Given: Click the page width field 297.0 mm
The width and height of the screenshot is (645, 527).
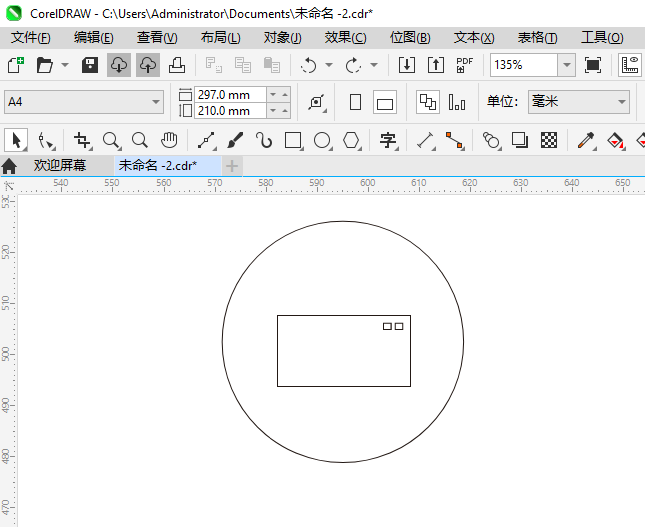Looking at the screenshot, I should tap(230, 95).
